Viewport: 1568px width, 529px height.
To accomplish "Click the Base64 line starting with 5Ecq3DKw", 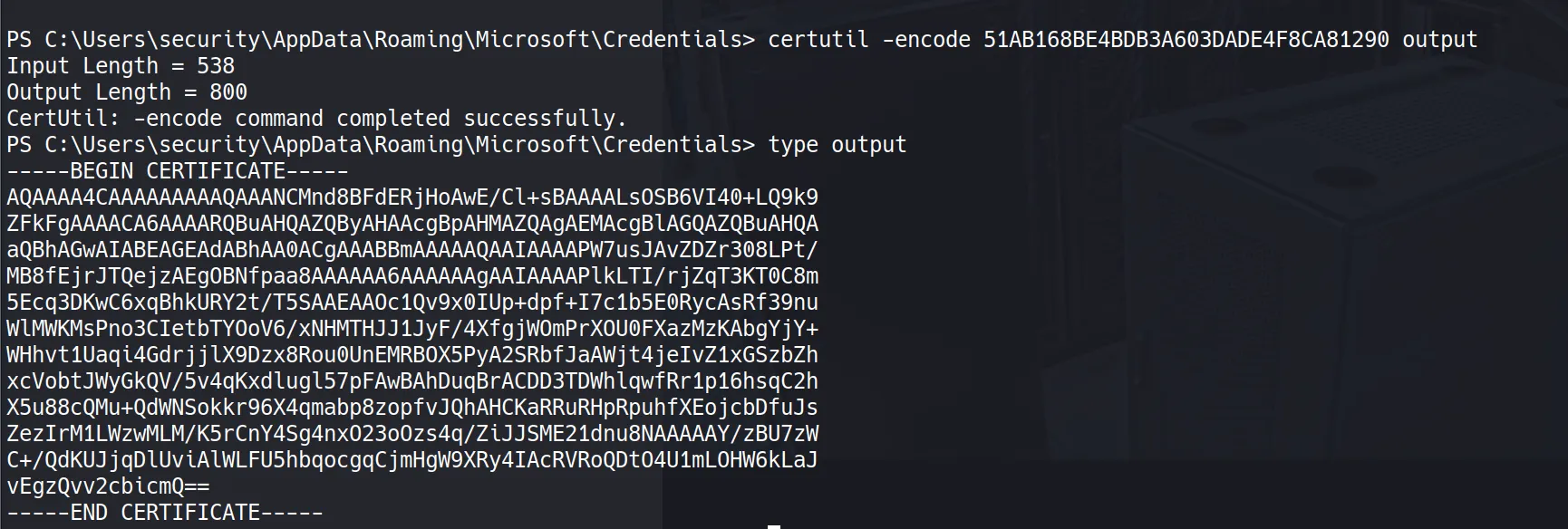I will (x=412, y=303).
